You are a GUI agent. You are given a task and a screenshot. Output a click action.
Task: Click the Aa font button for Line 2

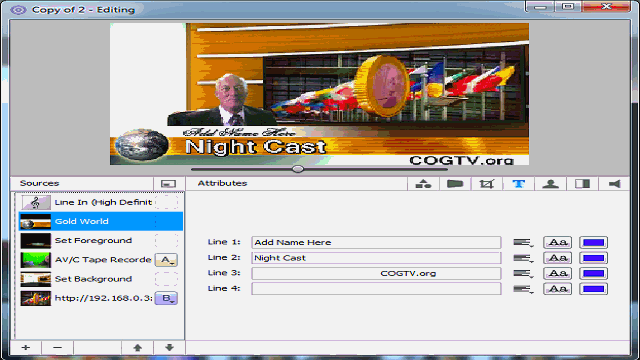coord(558,258)
